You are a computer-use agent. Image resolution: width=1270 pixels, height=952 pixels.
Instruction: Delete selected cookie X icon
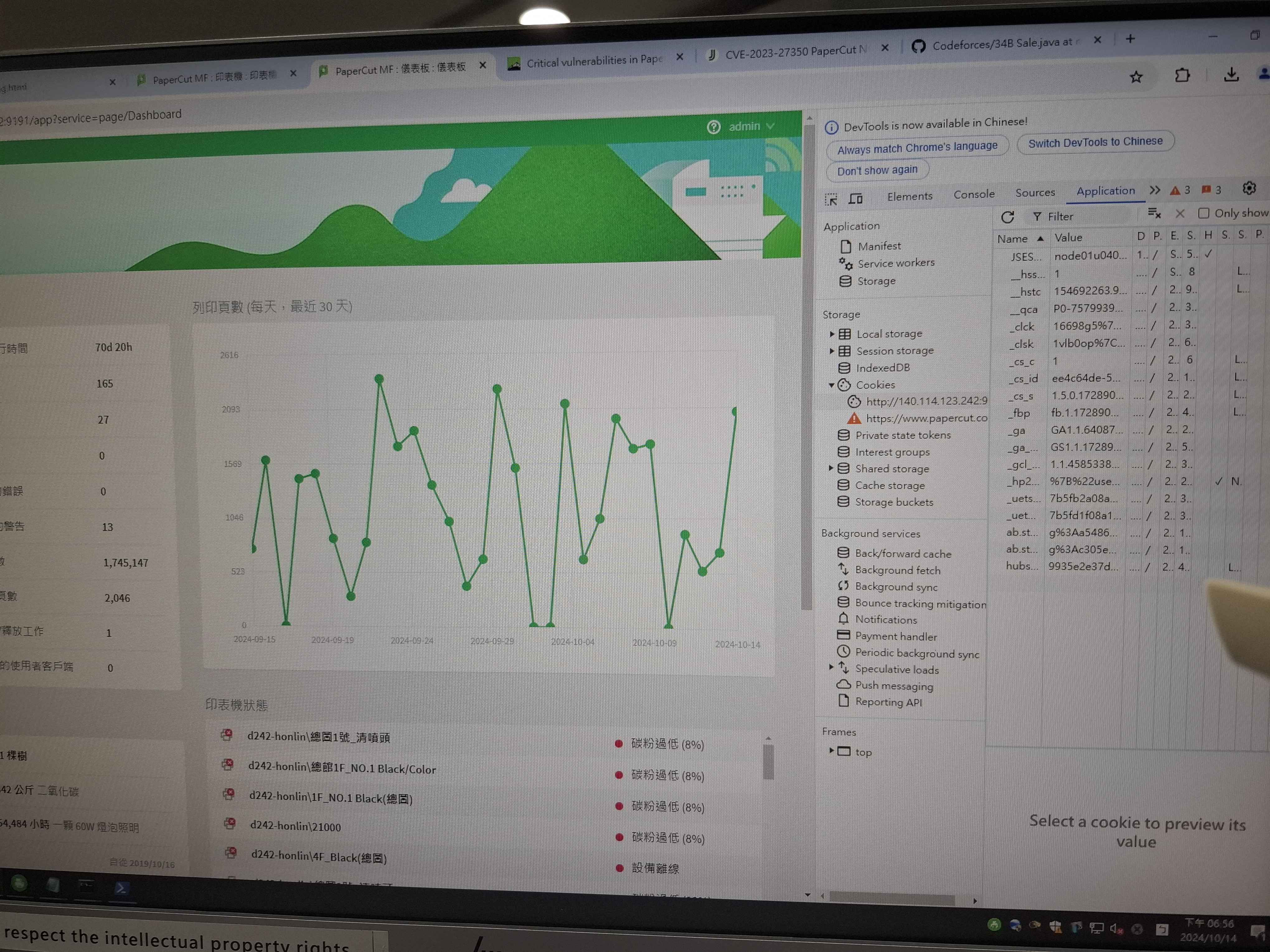tap(1180, 213)
